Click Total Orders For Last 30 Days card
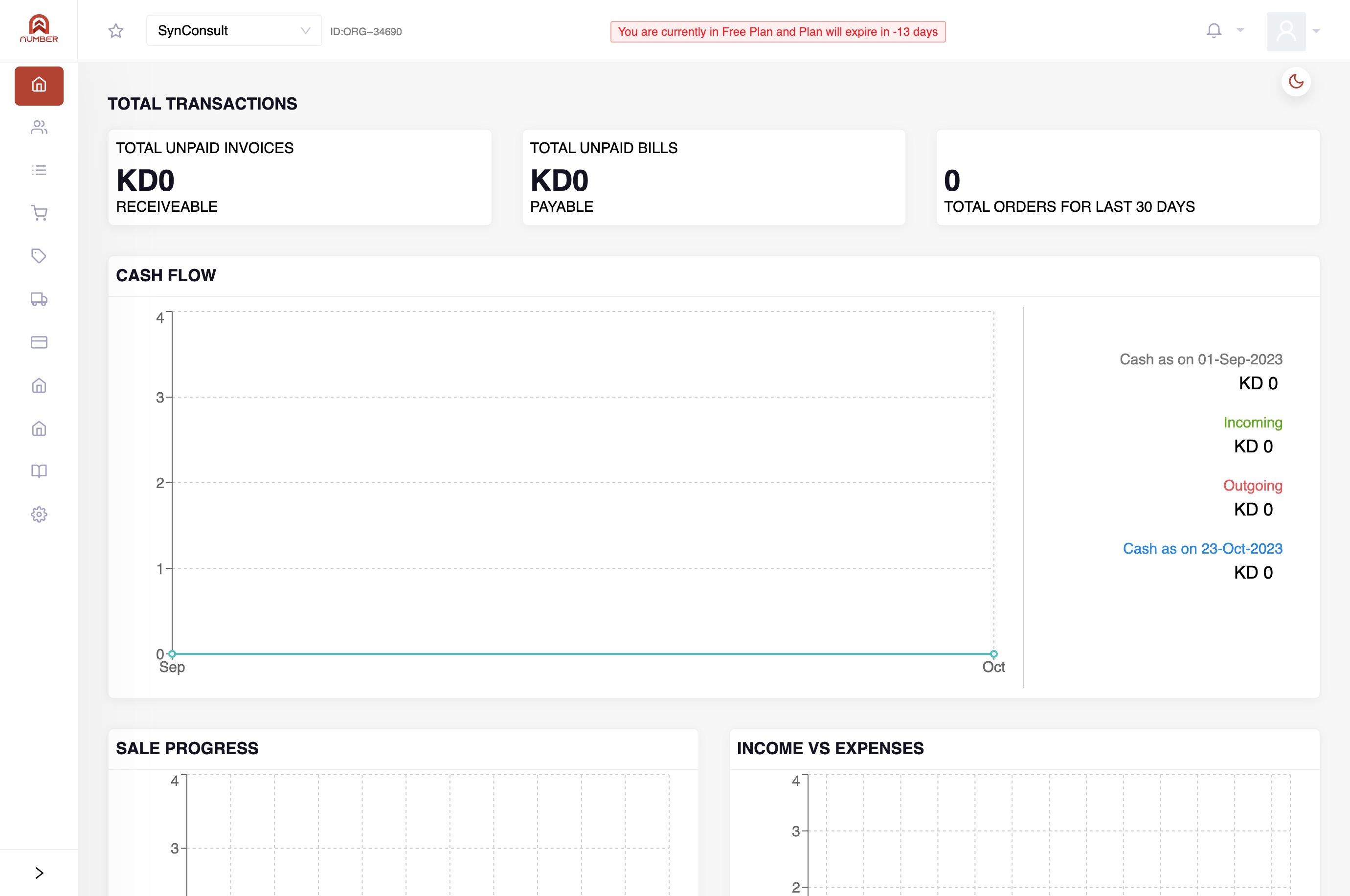Viewport: 1350px width, 896px height. tap(1128, 177)
